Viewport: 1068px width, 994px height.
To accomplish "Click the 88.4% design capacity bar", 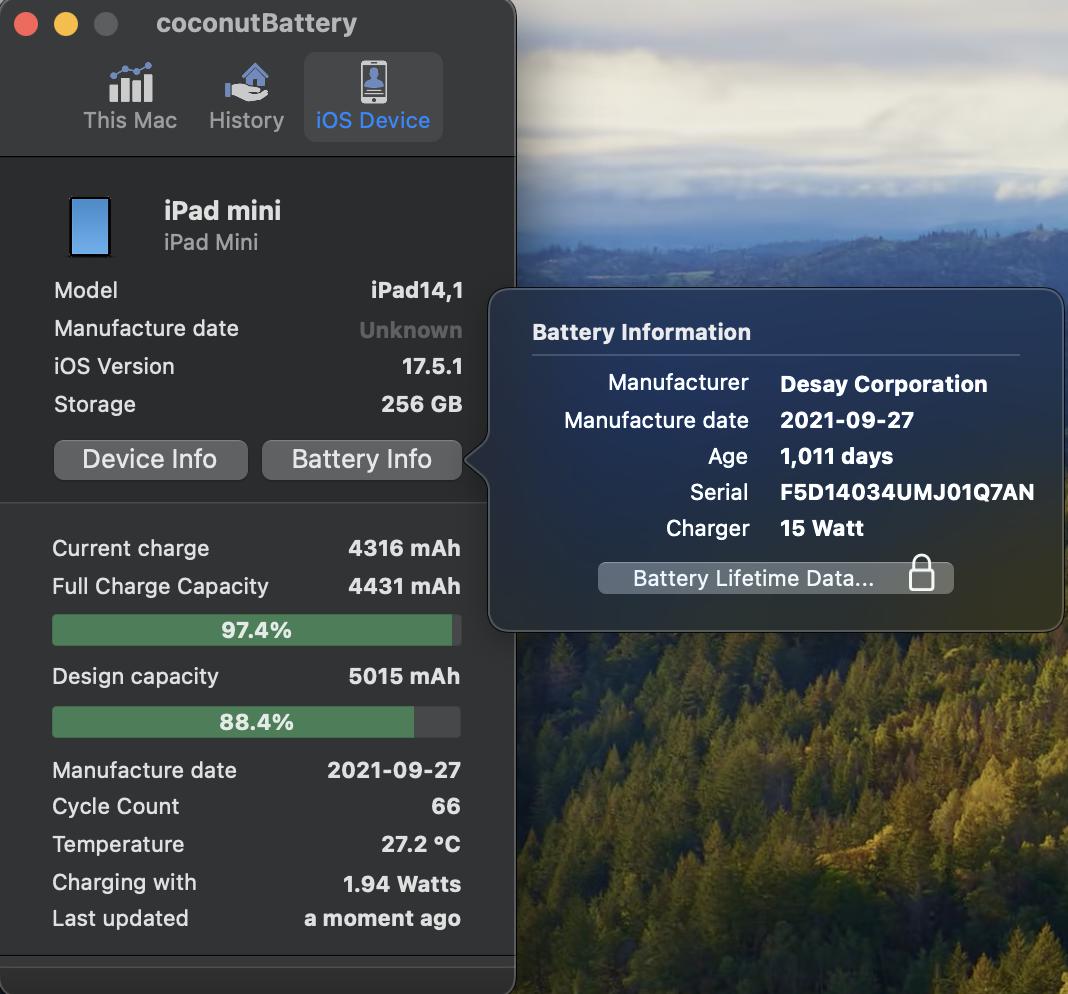I will [x=257, y=721].
